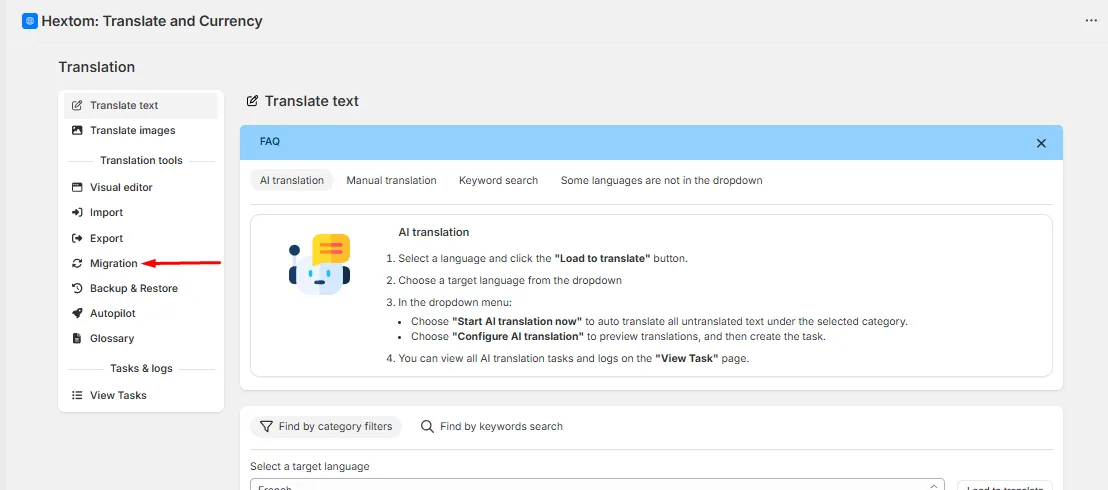
Task: Click the Migration refresh icon
Action: pos(77,264)
